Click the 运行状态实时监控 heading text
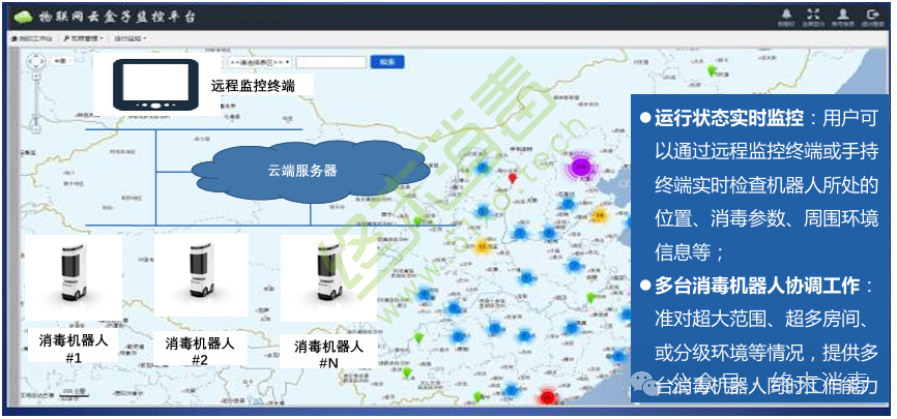The image size is (897, 419). coord(729,120)
